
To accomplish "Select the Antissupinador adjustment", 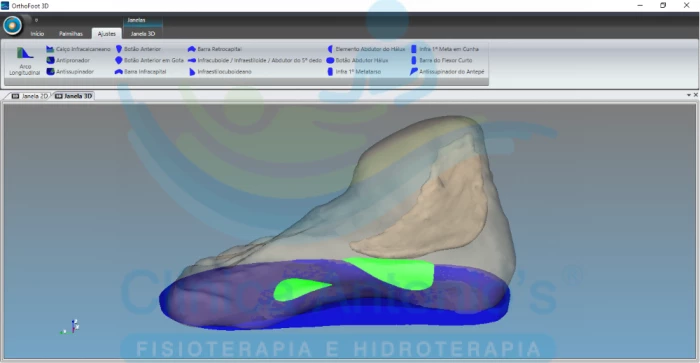I will (x=70, y=71).
